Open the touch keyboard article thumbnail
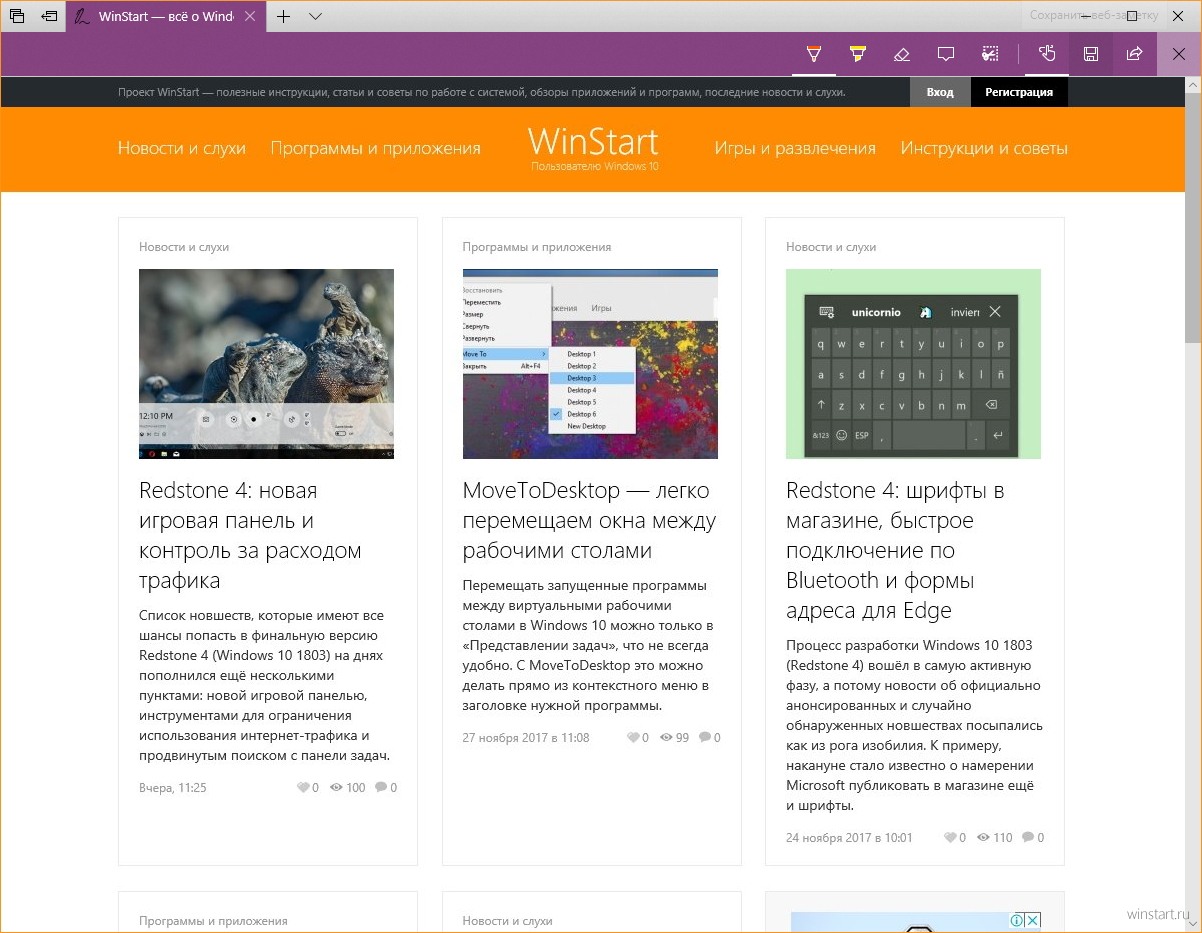Viewport: 1202px width, 933px height. tap(913, 364)
